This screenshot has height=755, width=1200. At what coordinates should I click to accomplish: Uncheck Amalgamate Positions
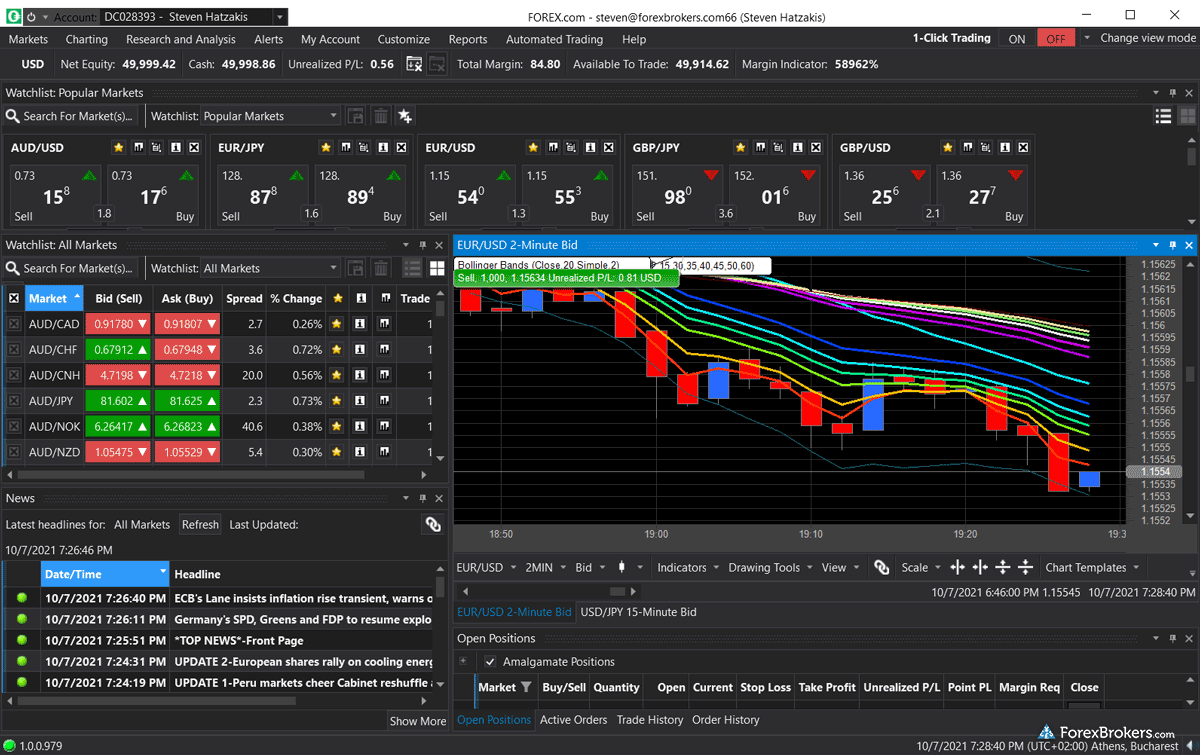click(x=489, y=661)
